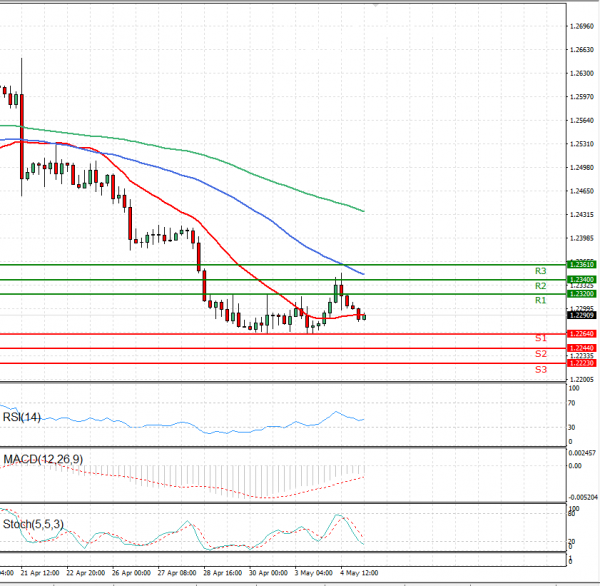Click the RSI scale value 70

pyautogui.click(x=572, y=403)
